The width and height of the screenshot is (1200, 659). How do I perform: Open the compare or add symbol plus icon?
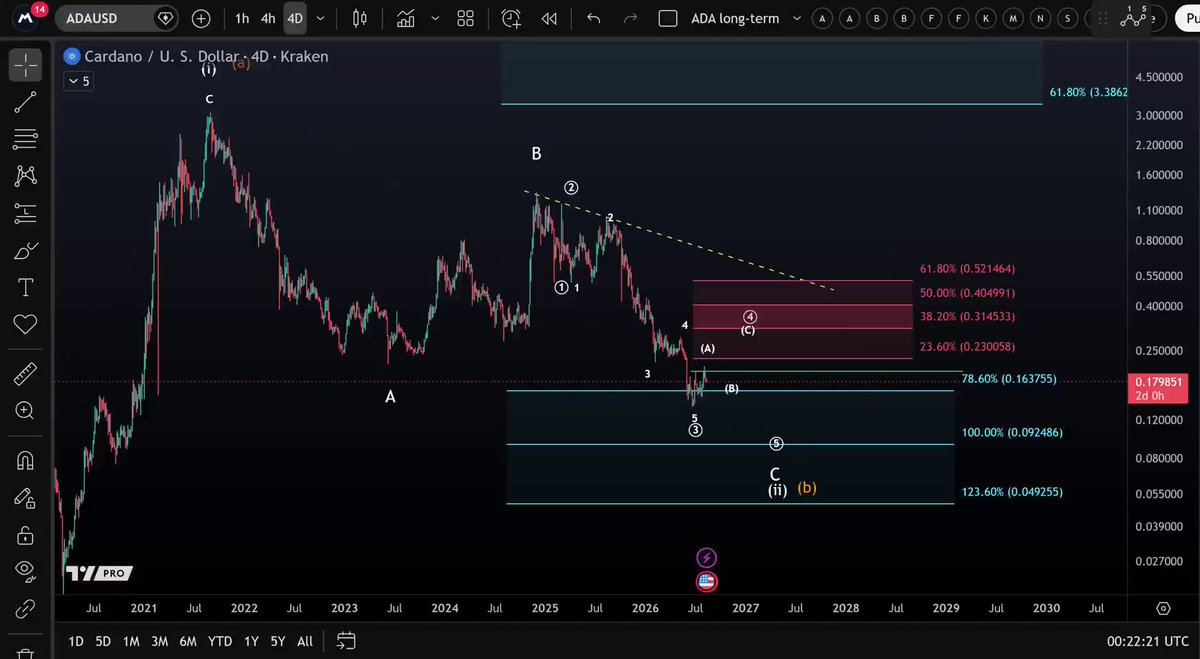click(x=201, y=18)
